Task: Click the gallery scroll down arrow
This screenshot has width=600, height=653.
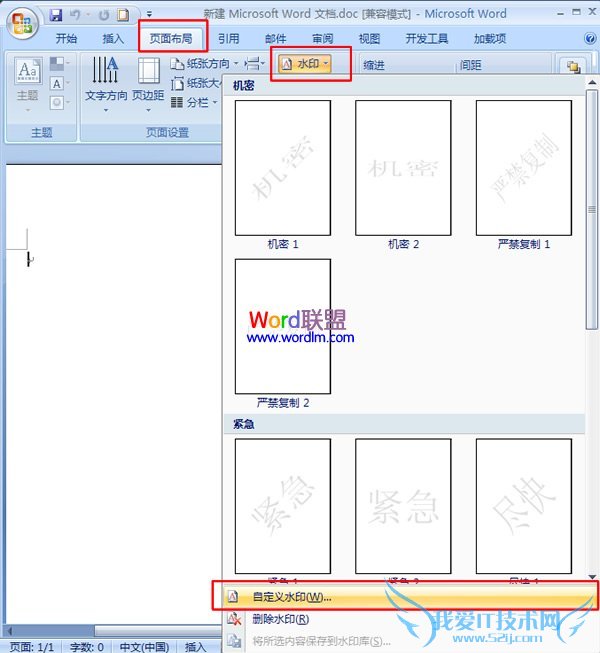Action: pyautogui.click(x=592, y=577)
